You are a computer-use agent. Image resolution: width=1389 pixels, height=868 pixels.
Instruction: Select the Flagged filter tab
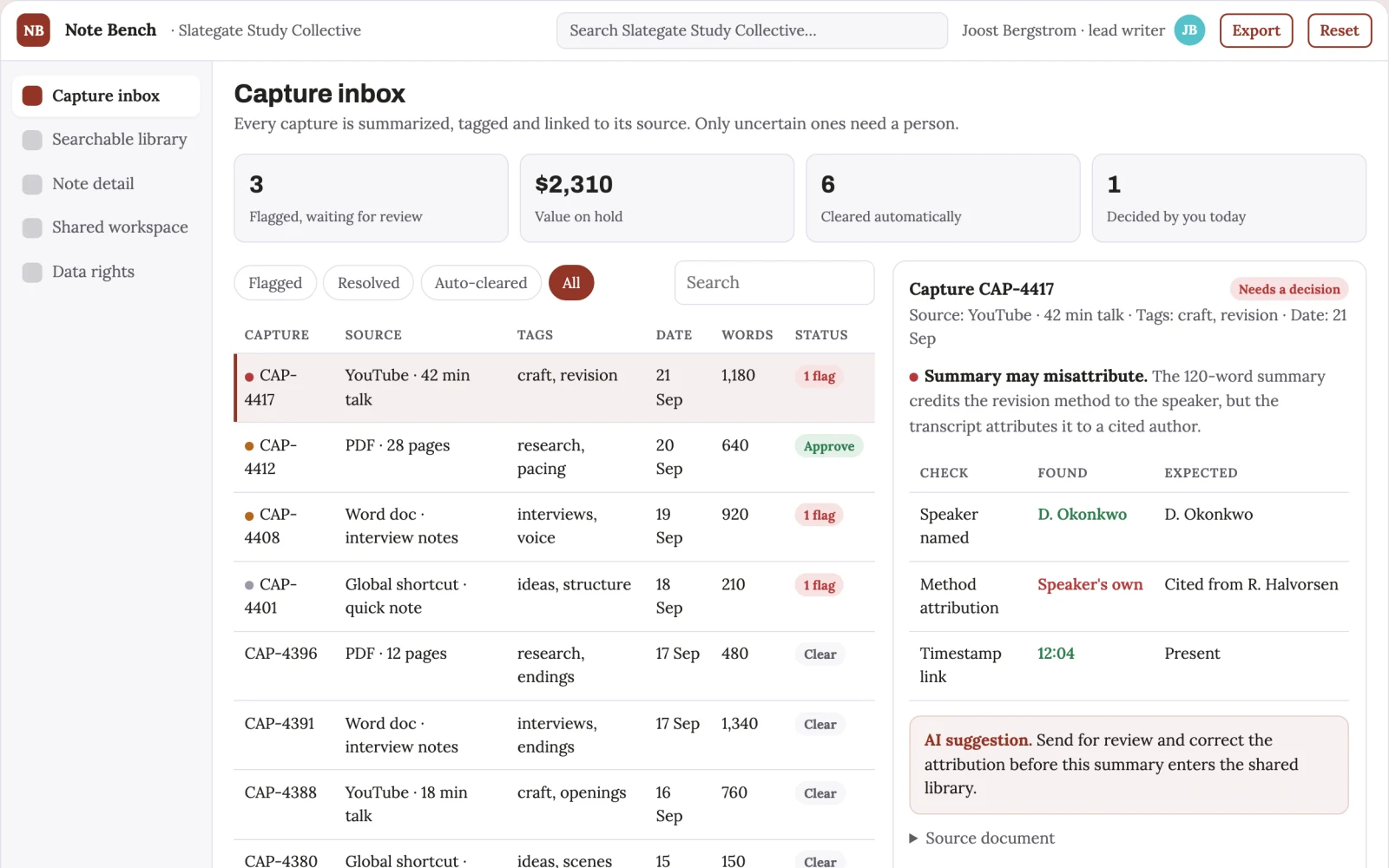click(275, 283)
